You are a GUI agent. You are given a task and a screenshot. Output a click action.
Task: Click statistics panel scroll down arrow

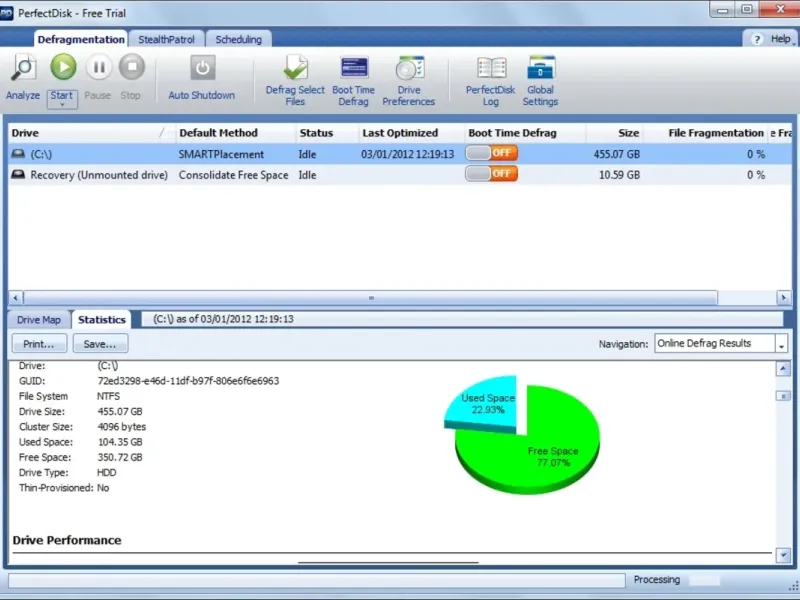(x=783, y=555)
